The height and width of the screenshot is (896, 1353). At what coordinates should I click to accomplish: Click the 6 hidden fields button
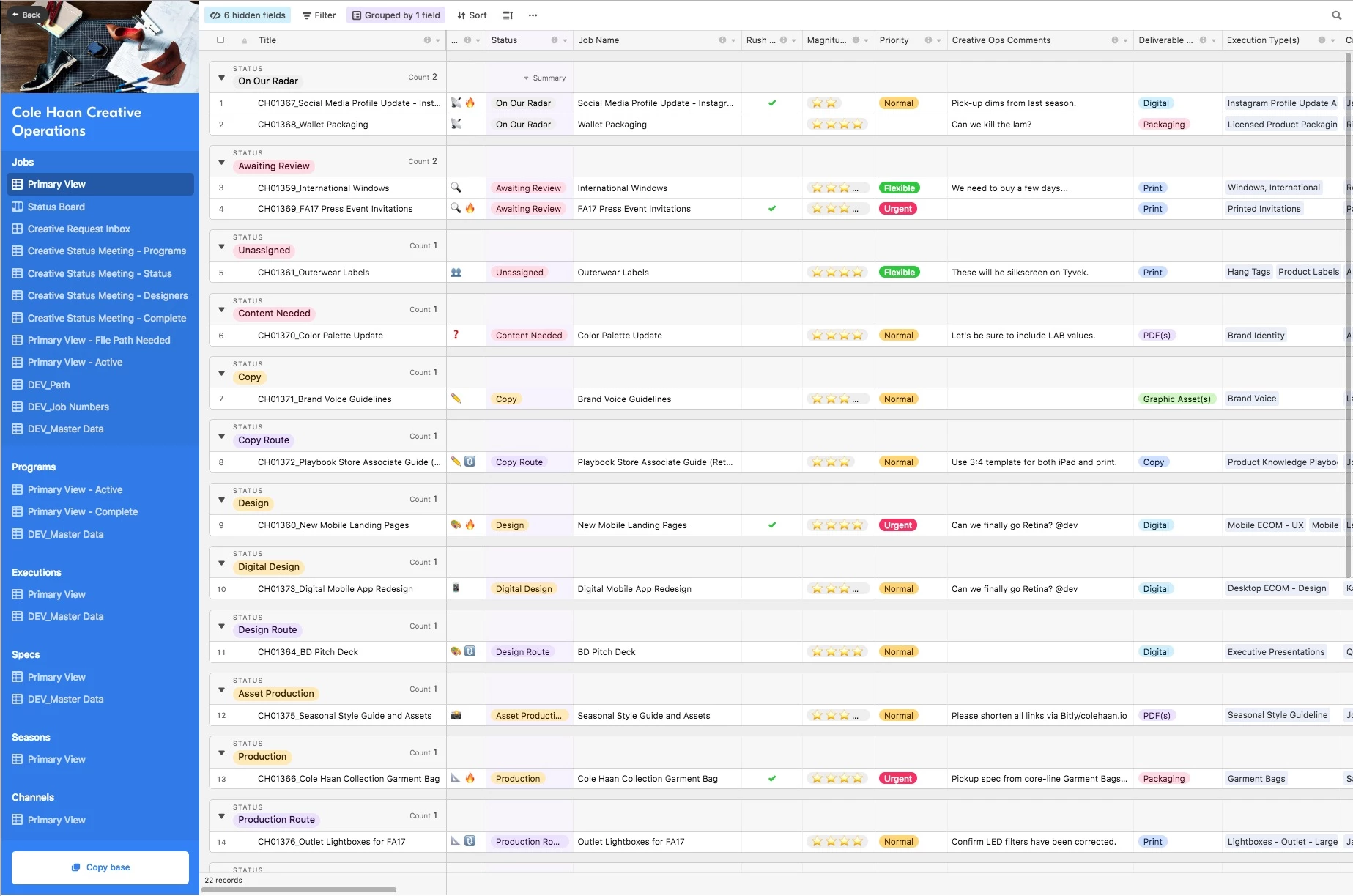click(x=248, y=15)
